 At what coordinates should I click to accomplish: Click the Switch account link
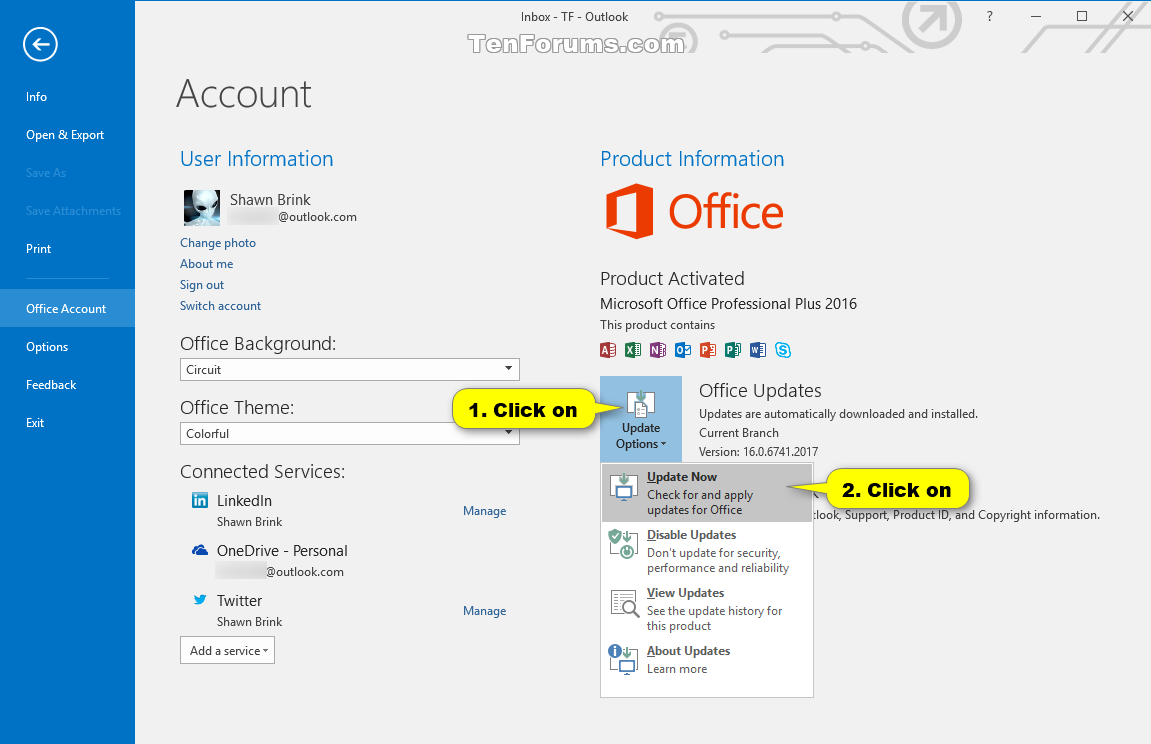(220, 306)
